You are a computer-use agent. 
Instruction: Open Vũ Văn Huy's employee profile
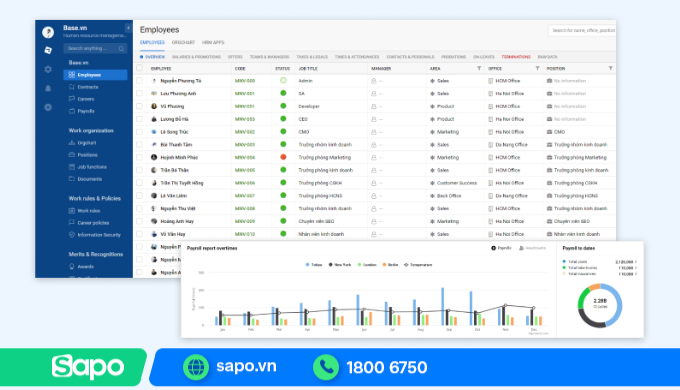click(x=173, y=234)
